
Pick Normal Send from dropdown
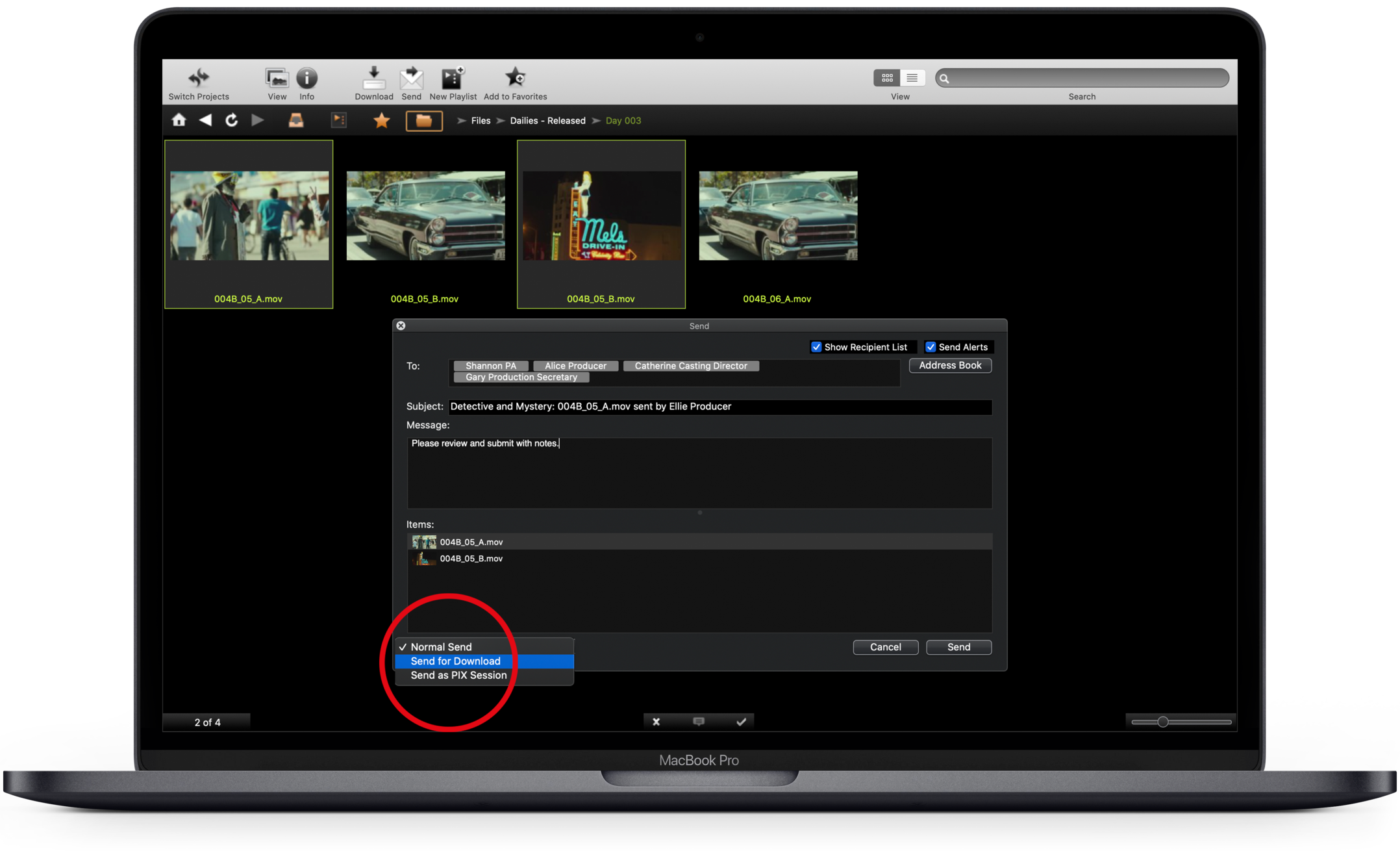point(441,647)
